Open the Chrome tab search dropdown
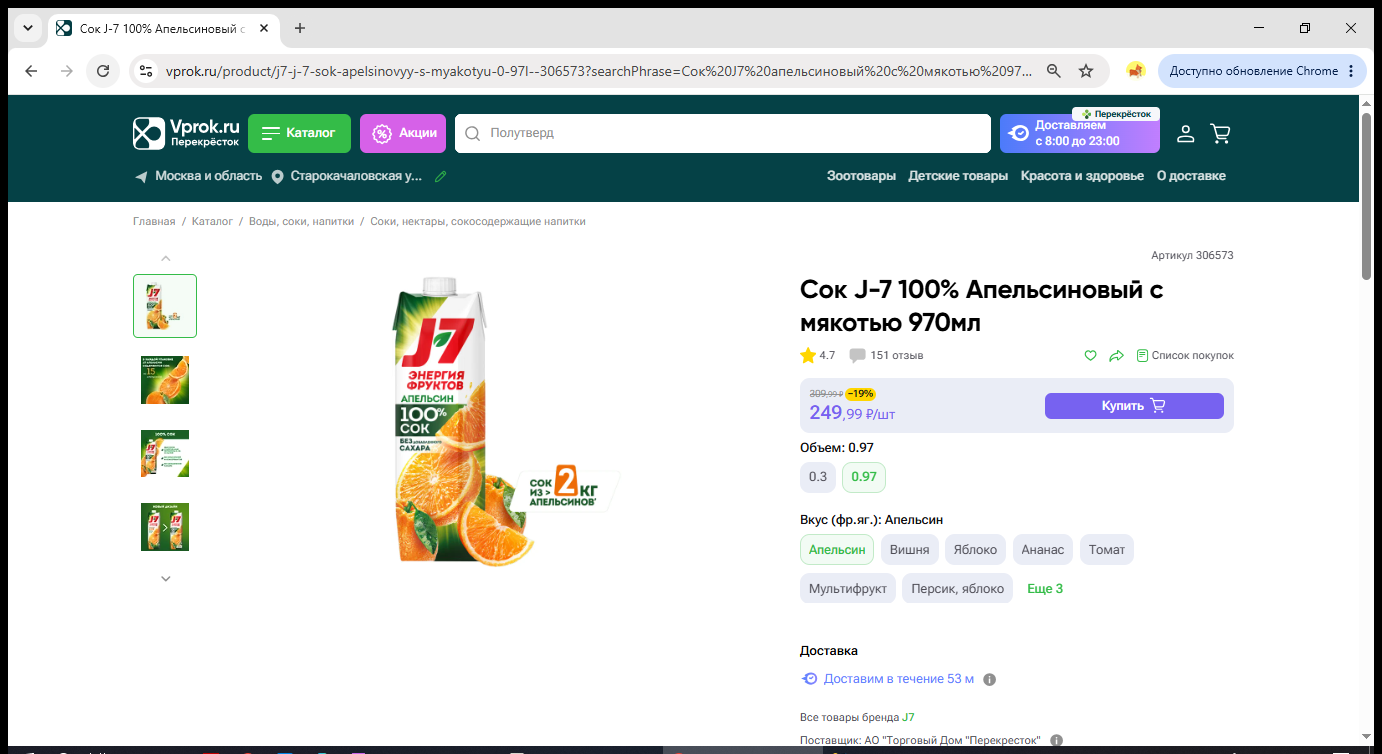This screenshot has width=1382, height=754. (27, 28)
